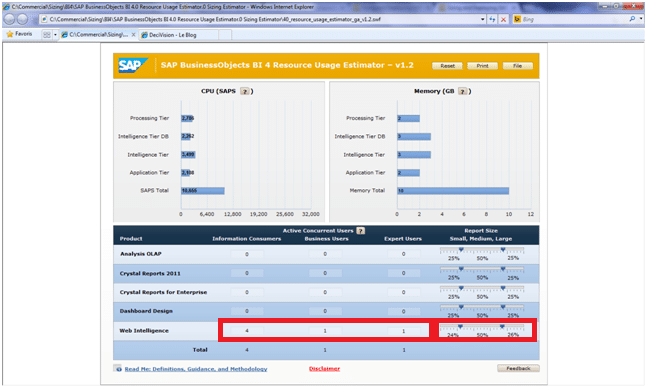Click Web Intelligence Business Users field
This screenshot has height=388, width=647.
point(325,331)
